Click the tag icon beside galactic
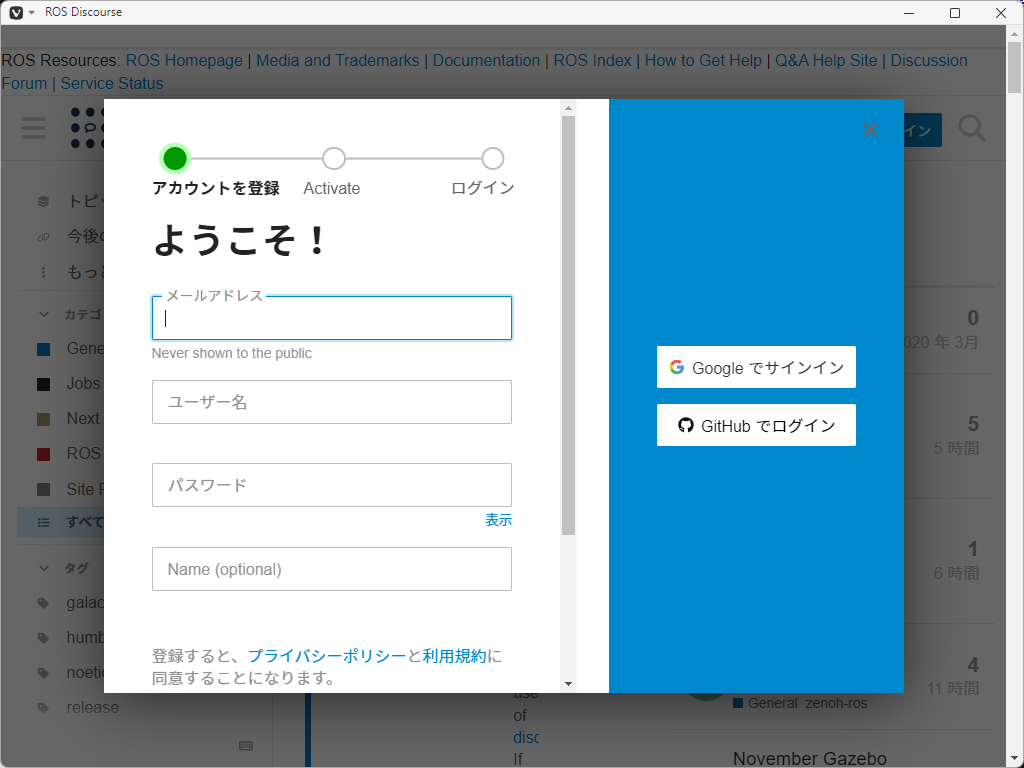This screenshot has height=768, width=1024. [43, 603]
